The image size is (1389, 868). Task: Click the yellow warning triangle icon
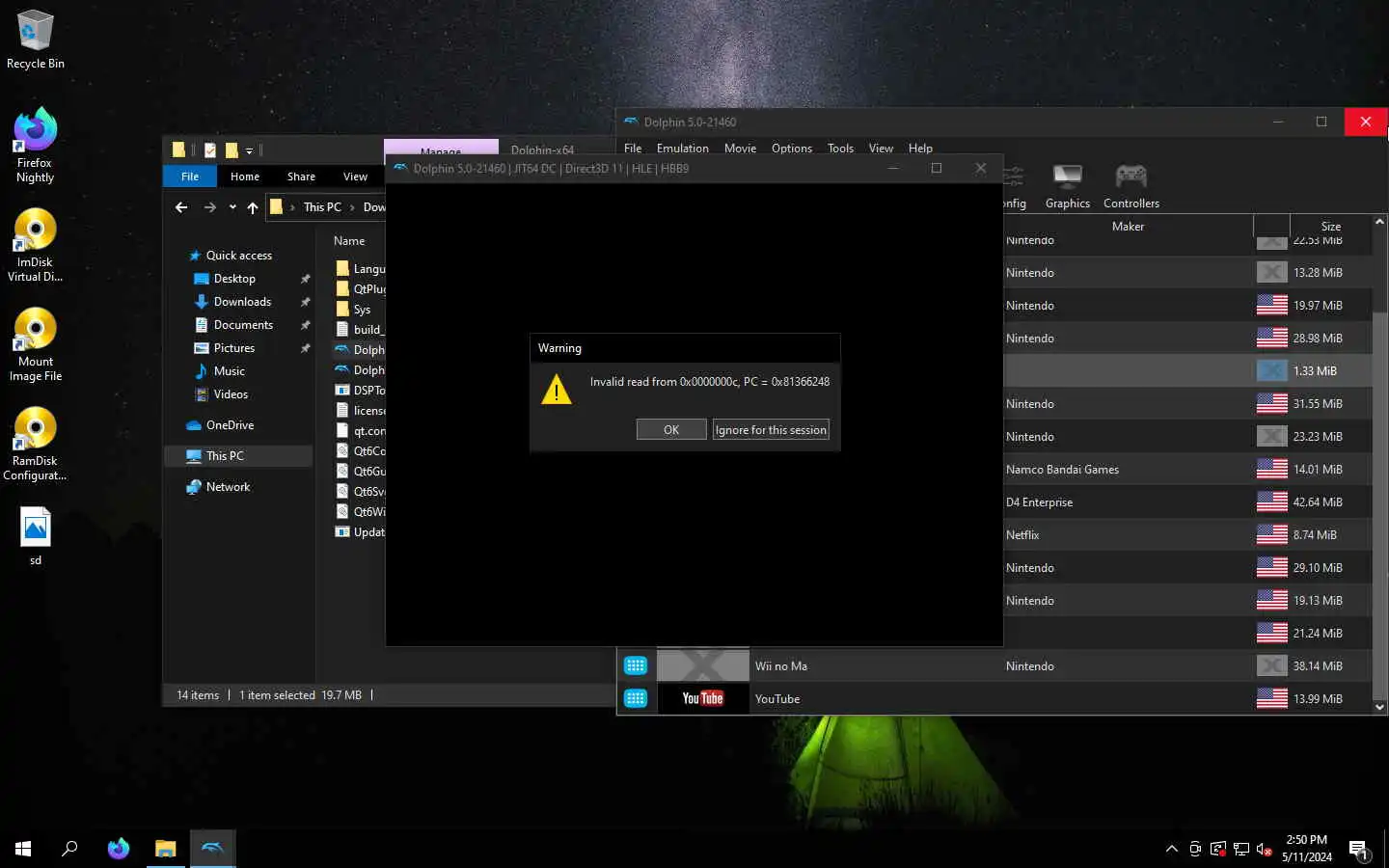557,390
